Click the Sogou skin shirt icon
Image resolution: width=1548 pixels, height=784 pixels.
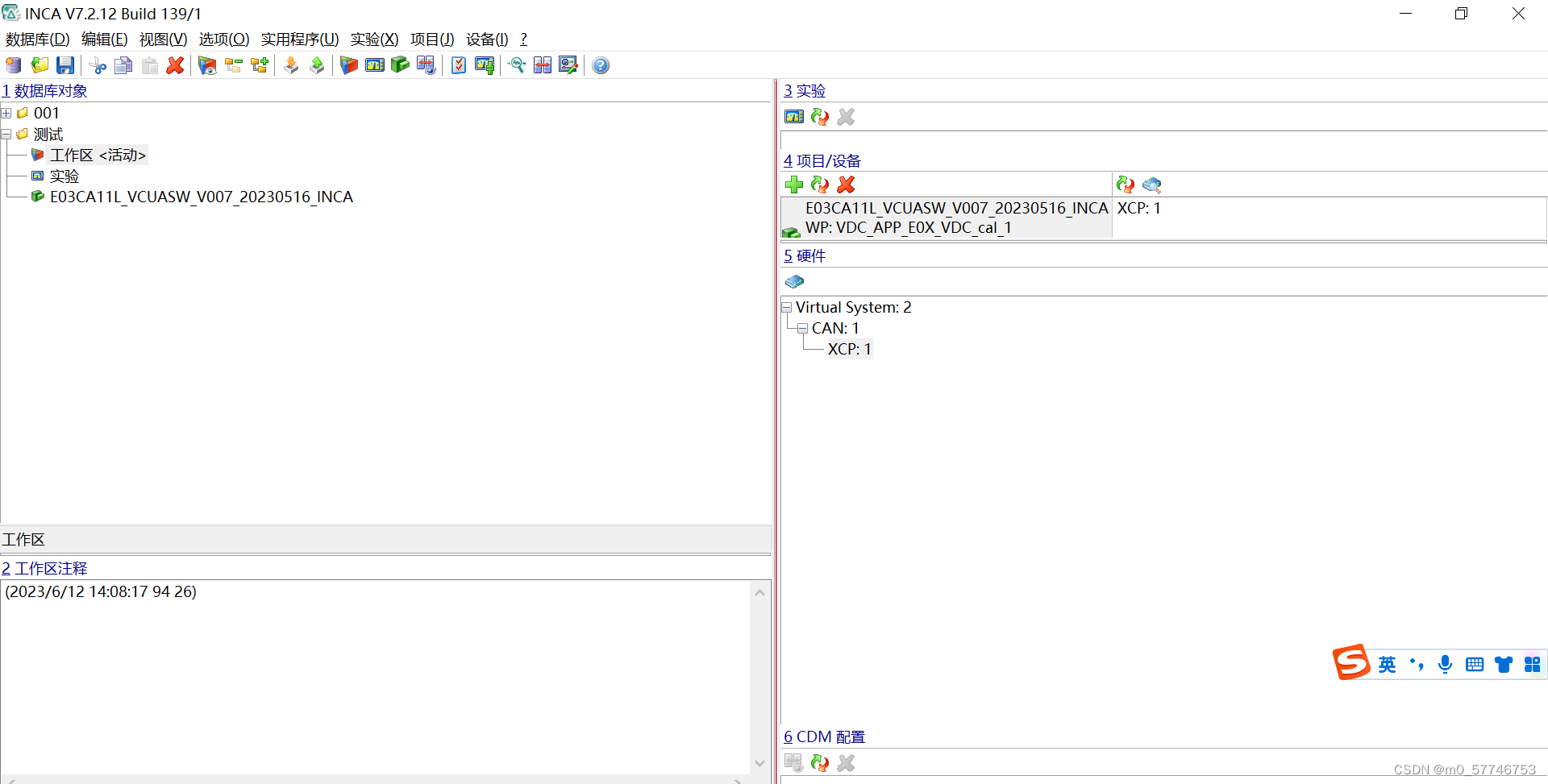pos(1504,664)
